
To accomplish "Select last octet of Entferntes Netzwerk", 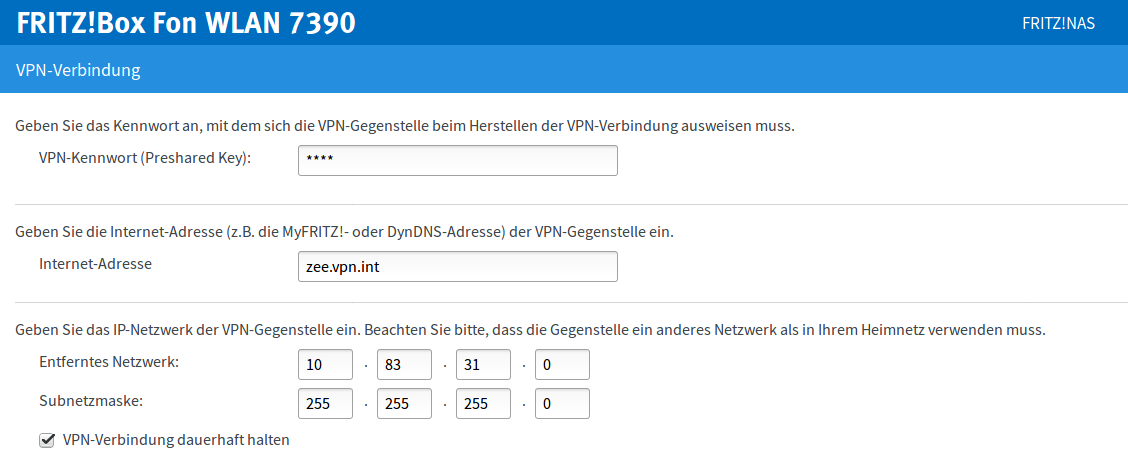I will click(562, 364).
